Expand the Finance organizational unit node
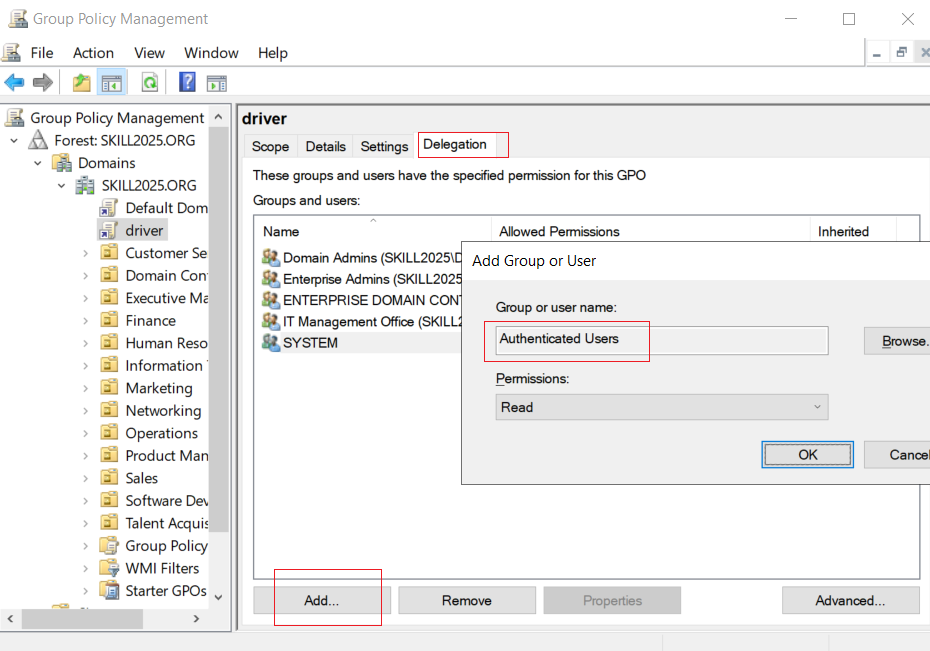 coord(85,321)
